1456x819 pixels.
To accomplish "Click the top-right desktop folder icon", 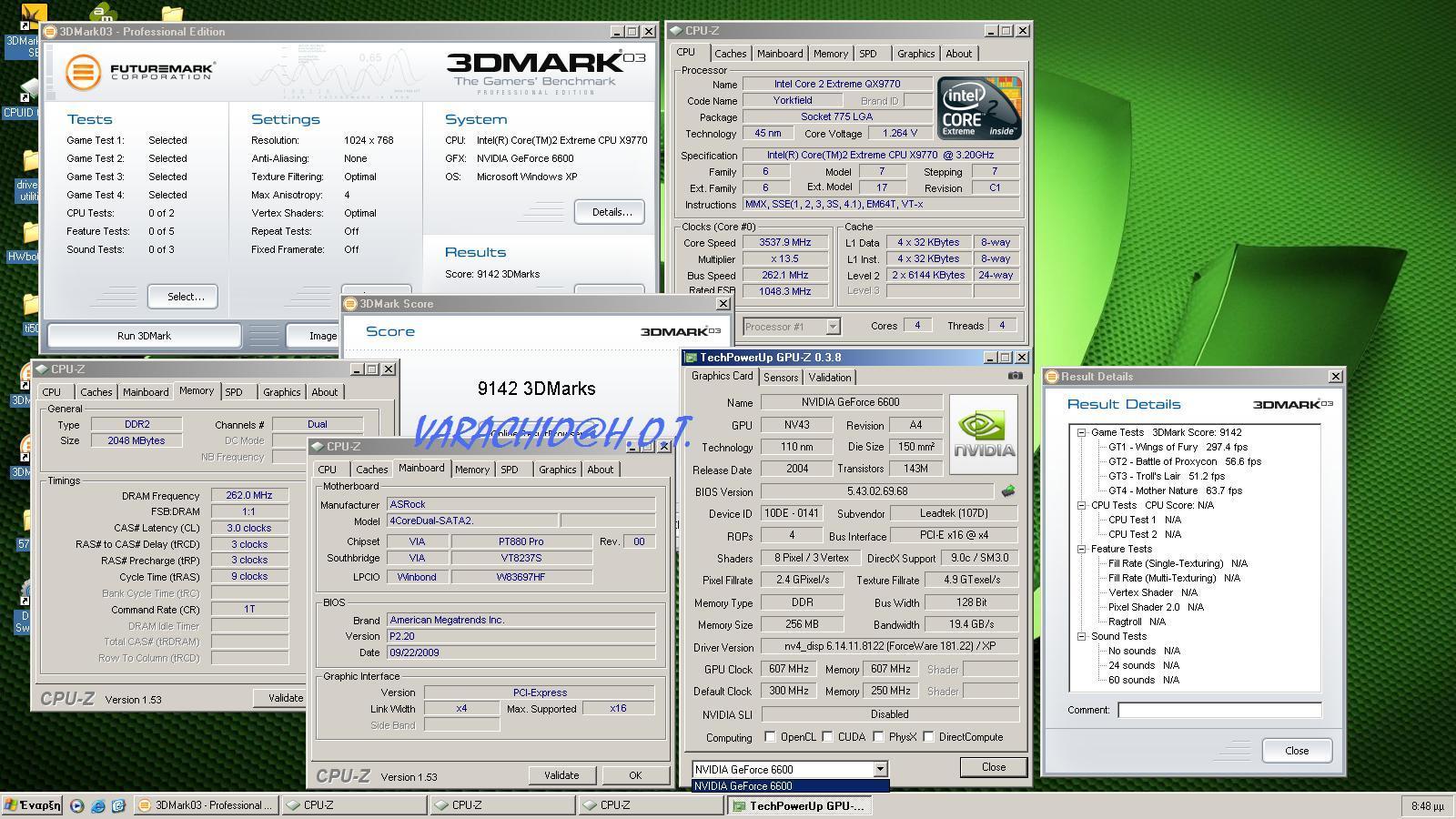I will coord(171,13).
